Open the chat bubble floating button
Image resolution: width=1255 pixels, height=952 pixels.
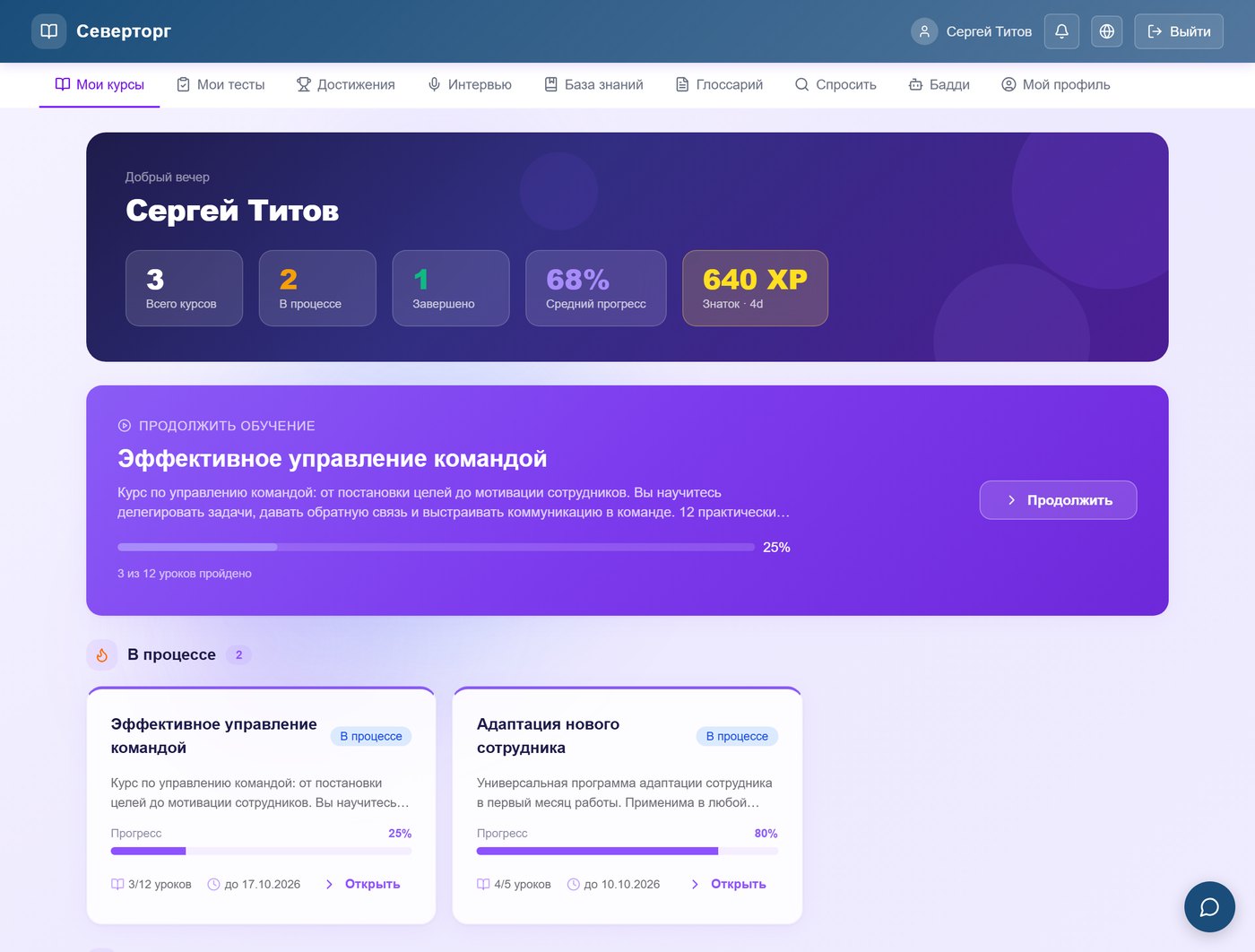click(1209, 907)
